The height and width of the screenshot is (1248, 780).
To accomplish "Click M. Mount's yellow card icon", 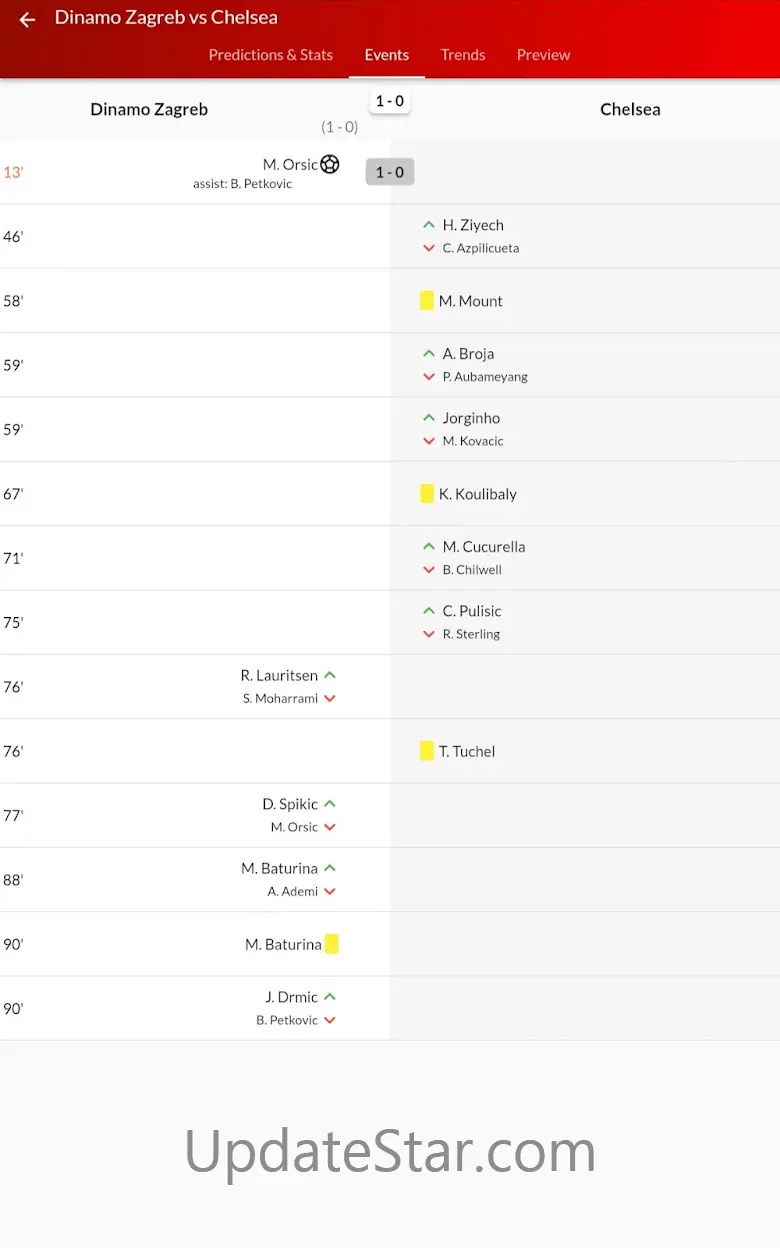I will point(427,301).
